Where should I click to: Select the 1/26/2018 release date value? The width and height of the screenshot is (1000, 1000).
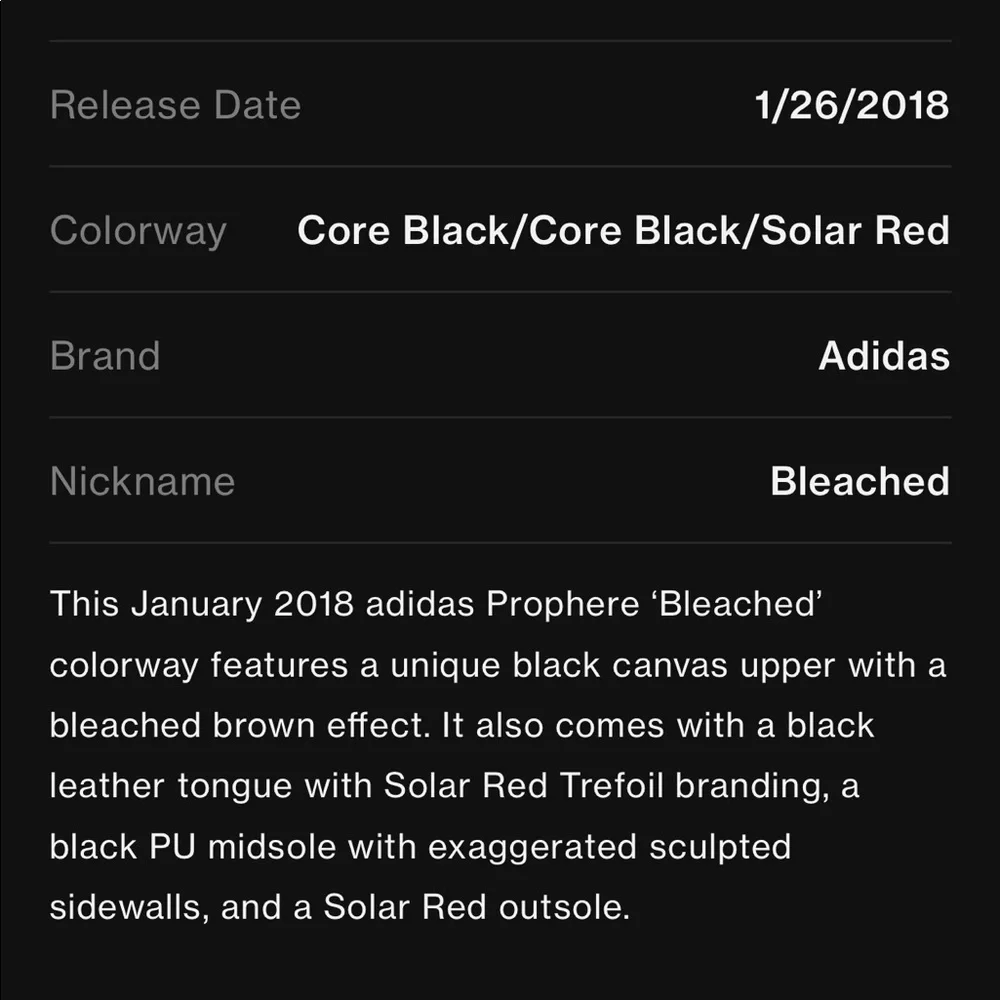coord(851,105)
